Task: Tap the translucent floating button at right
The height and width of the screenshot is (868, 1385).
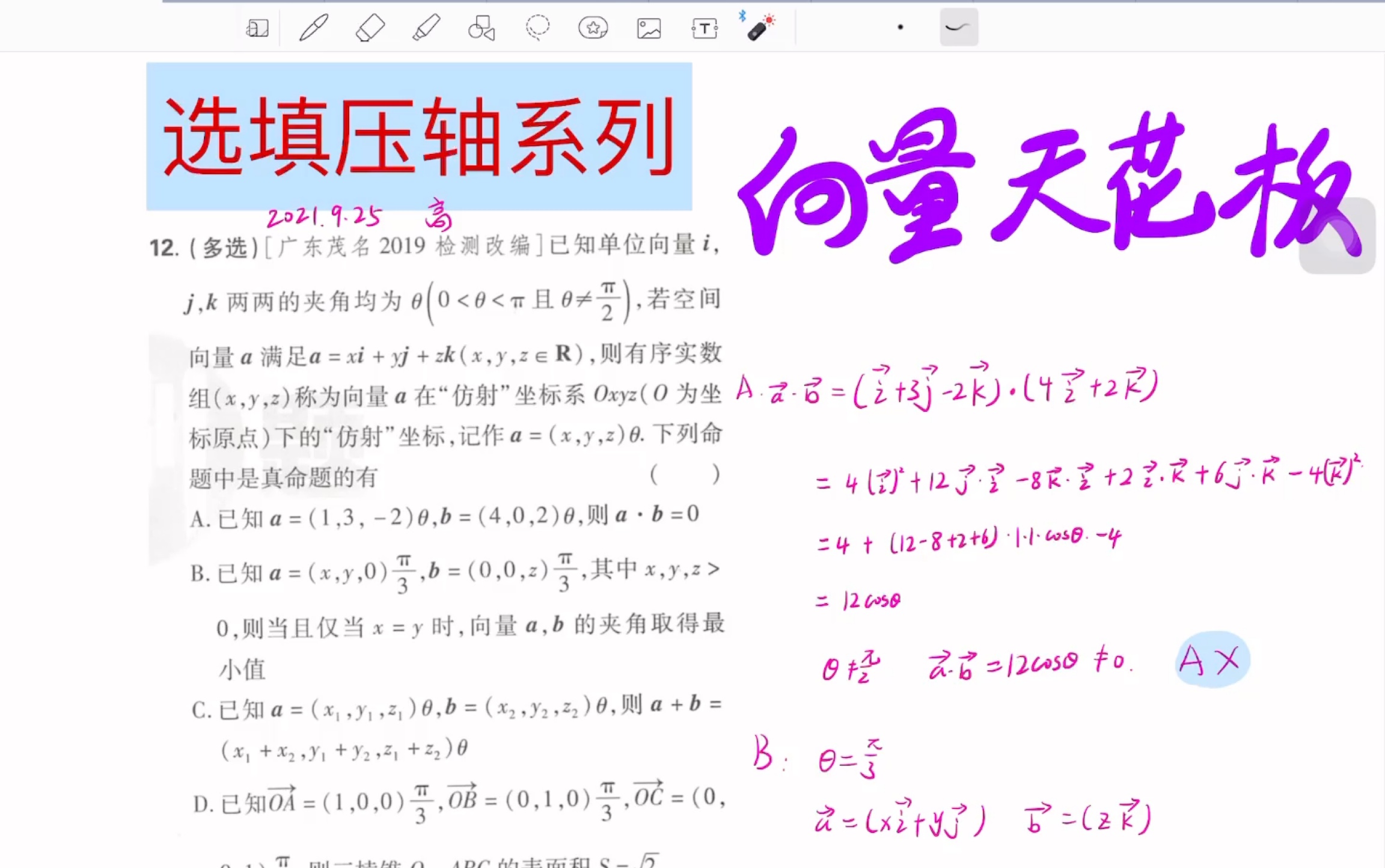Action: click(x=1338, y=236)
